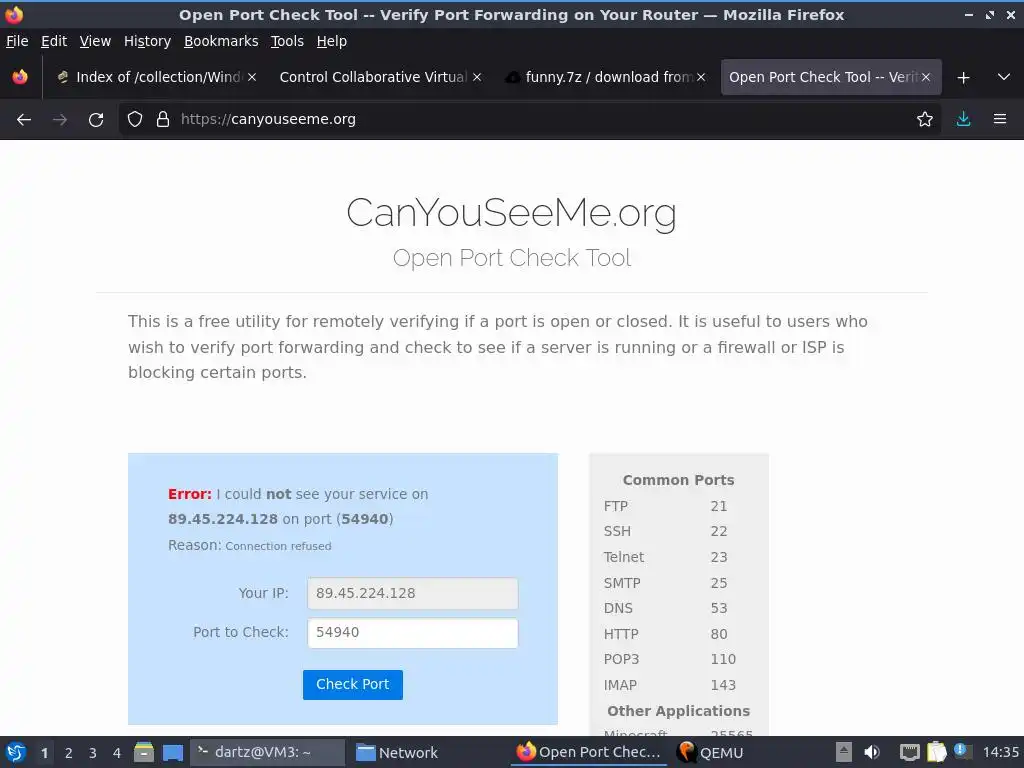Image resolution: width=1024 pixels, height=768 pixels.
Task: Switch to virtual desktop 4
Action: 117,753
